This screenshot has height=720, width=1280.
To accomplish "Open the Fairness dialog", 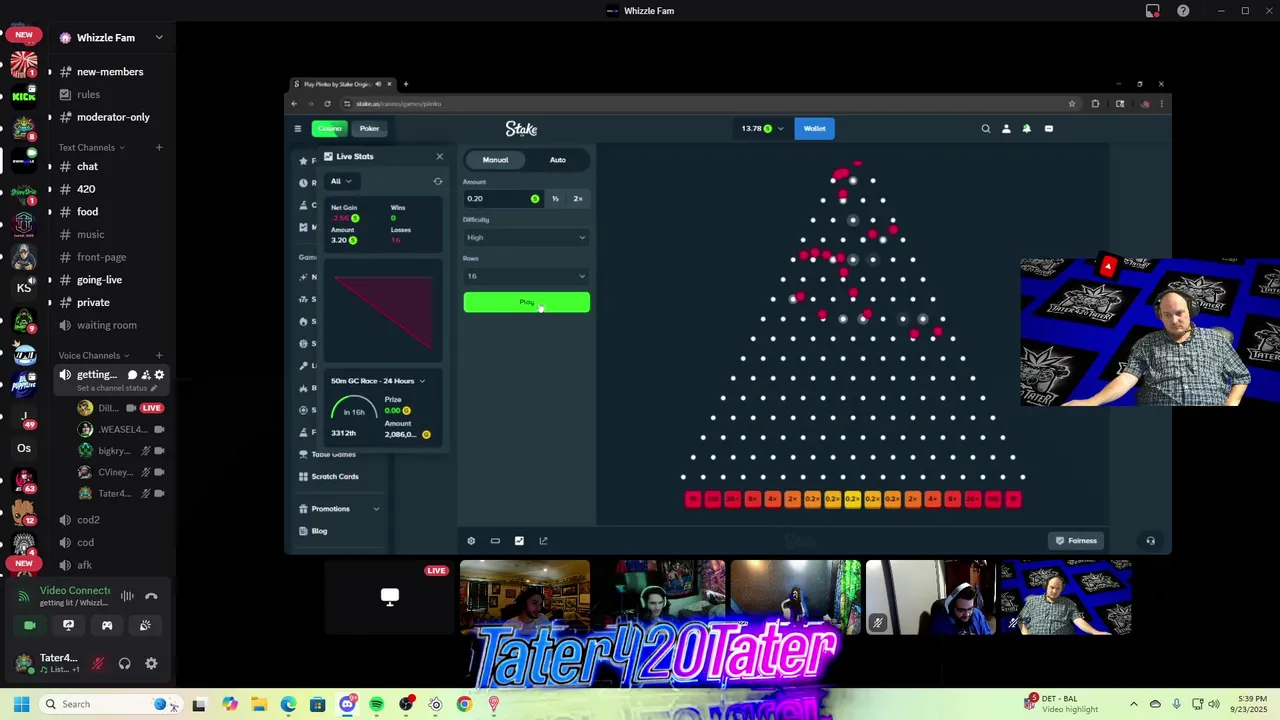I will (x=1077, y=541).
